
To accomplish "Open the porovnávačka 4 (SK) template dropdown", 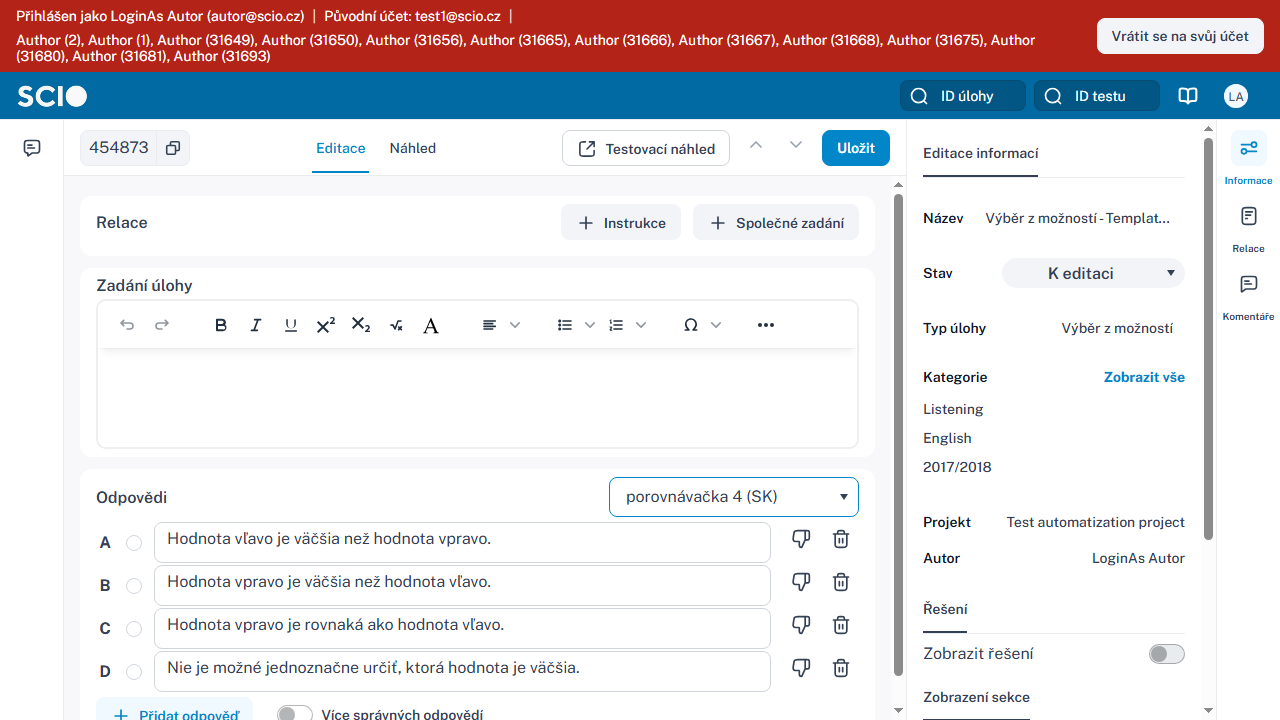I will 734,497.
